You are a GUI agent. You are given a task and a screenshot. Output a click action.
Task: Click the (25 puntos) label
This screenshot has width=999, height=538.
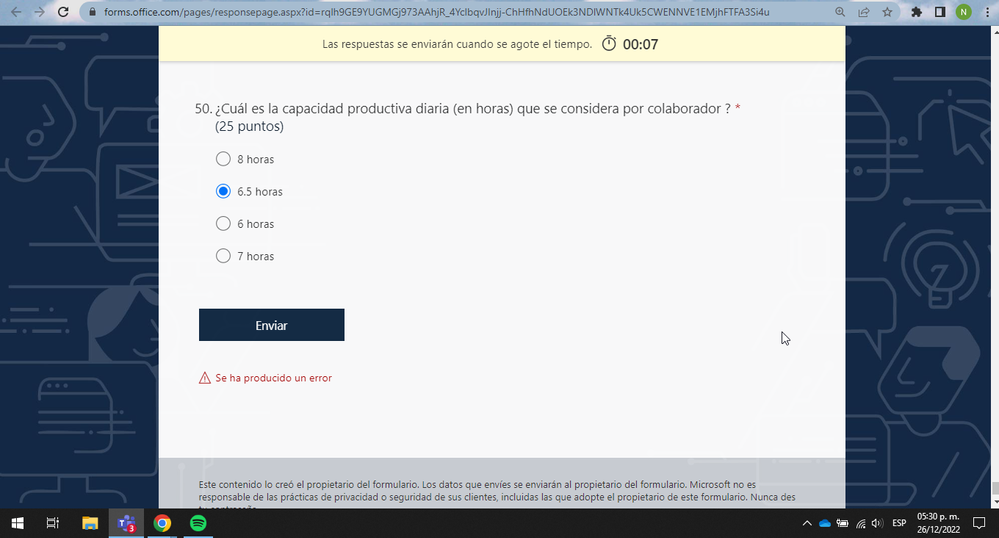tap(249, 126)
